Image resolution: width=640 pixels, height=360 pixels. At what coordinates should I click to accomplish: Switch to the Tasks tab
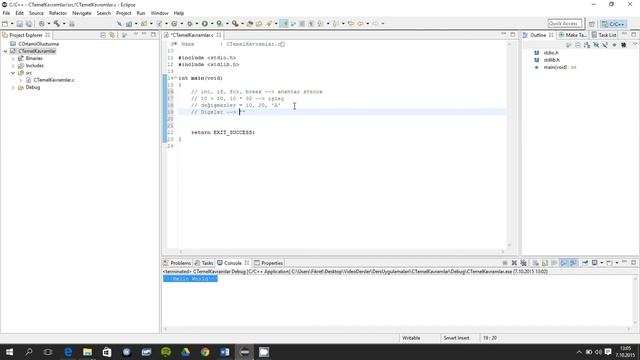pyautogui.click(x=204, y=263)
